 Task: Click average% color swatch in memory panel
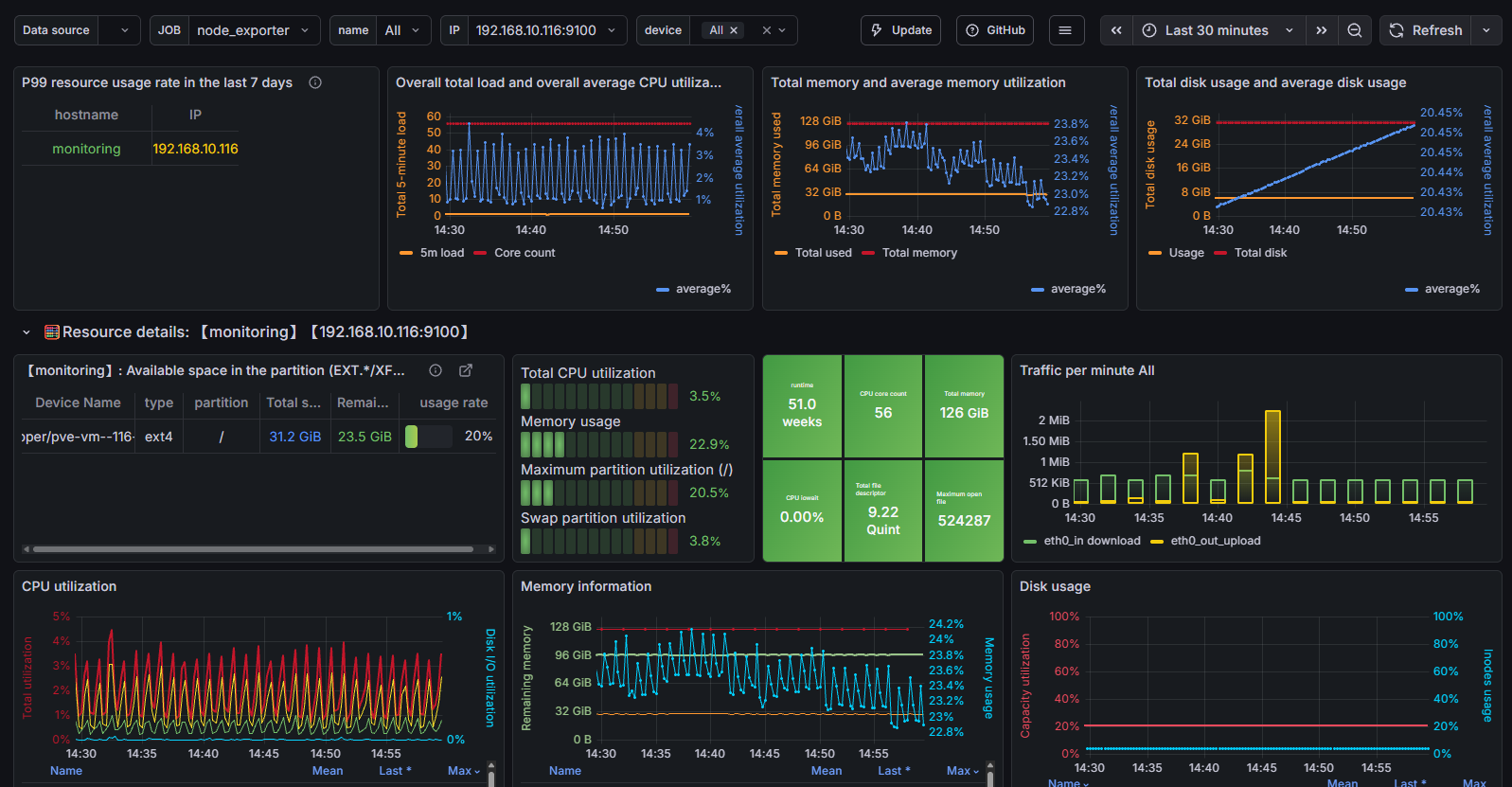[1038, 290]
